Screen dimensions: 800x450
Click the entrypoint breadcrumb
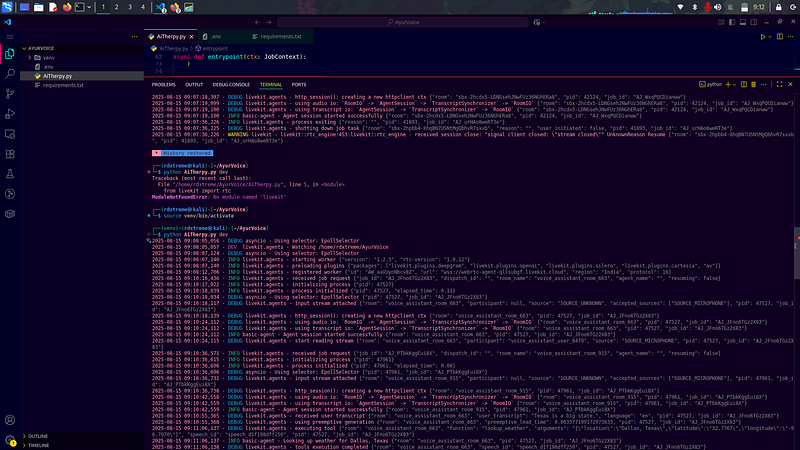click(x=212, y=48)
